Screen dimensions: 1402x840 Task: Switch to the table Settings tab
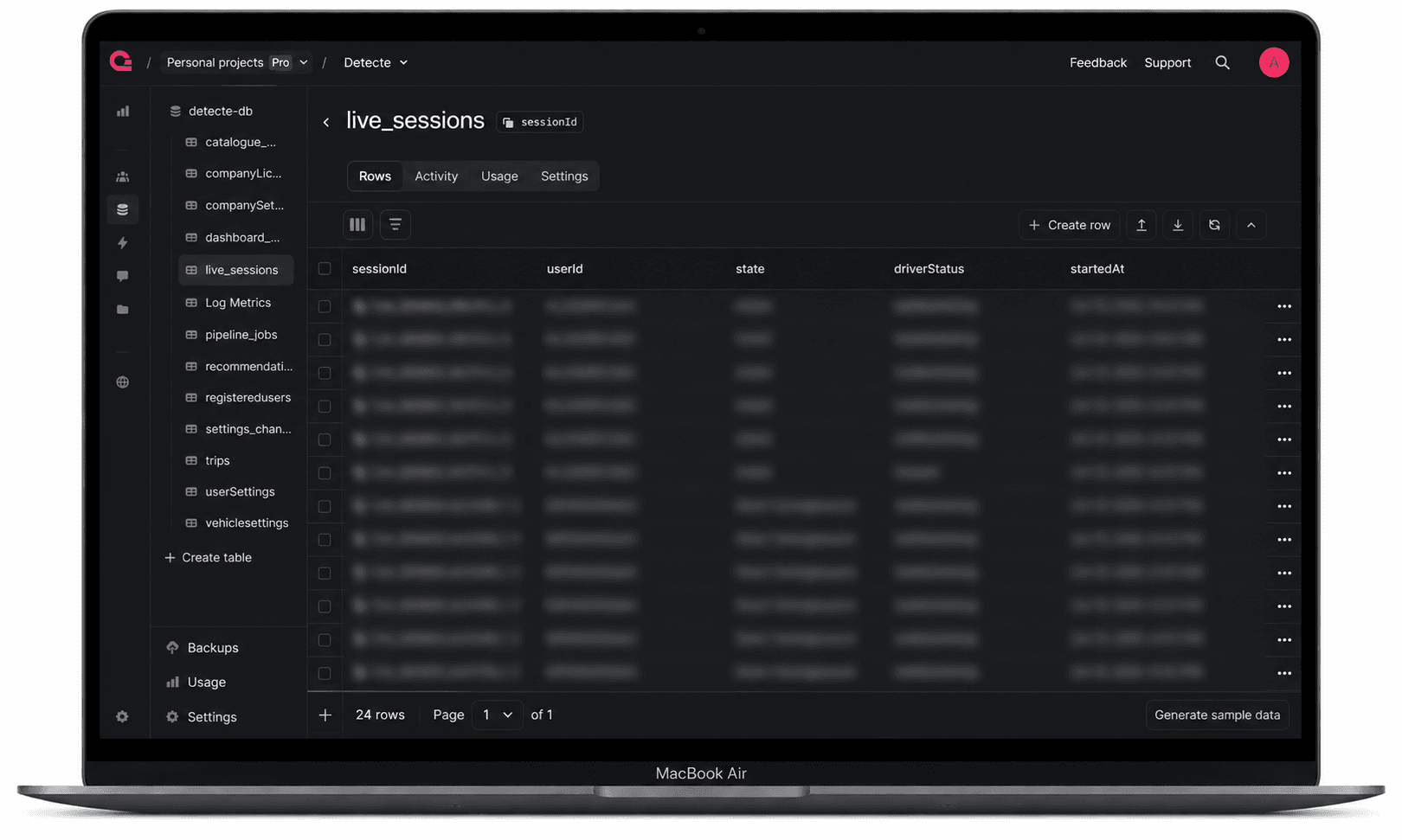pos(564,176)
